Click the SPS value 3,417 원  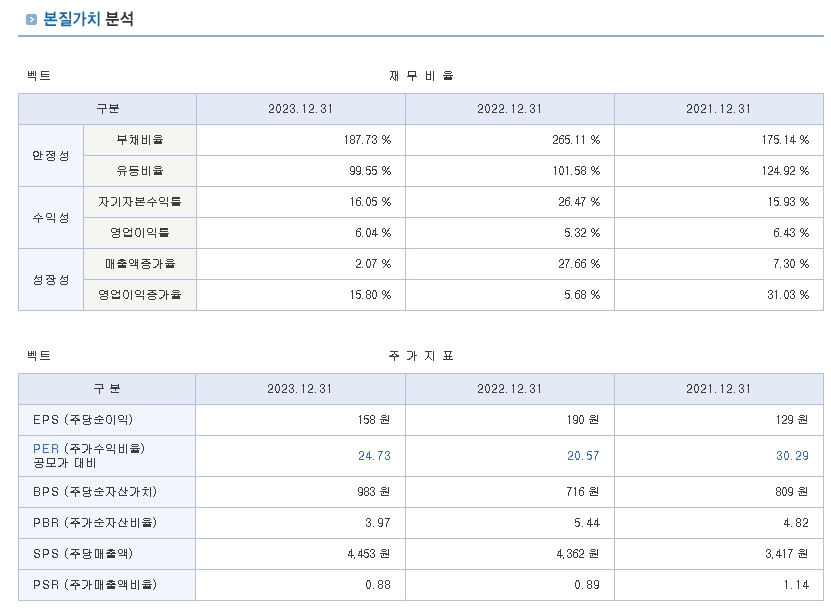787,554
